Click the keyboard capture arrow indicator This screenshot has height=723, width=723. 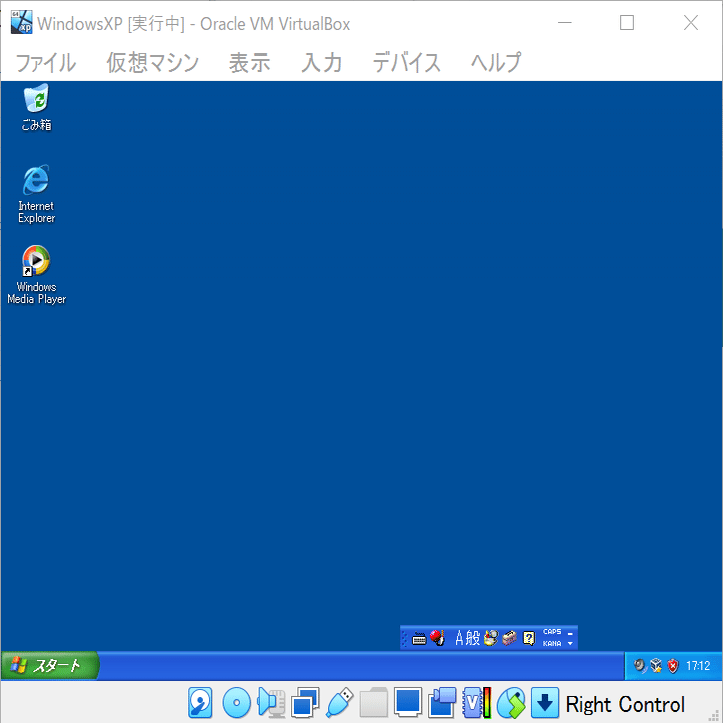(x=545, y=703)
